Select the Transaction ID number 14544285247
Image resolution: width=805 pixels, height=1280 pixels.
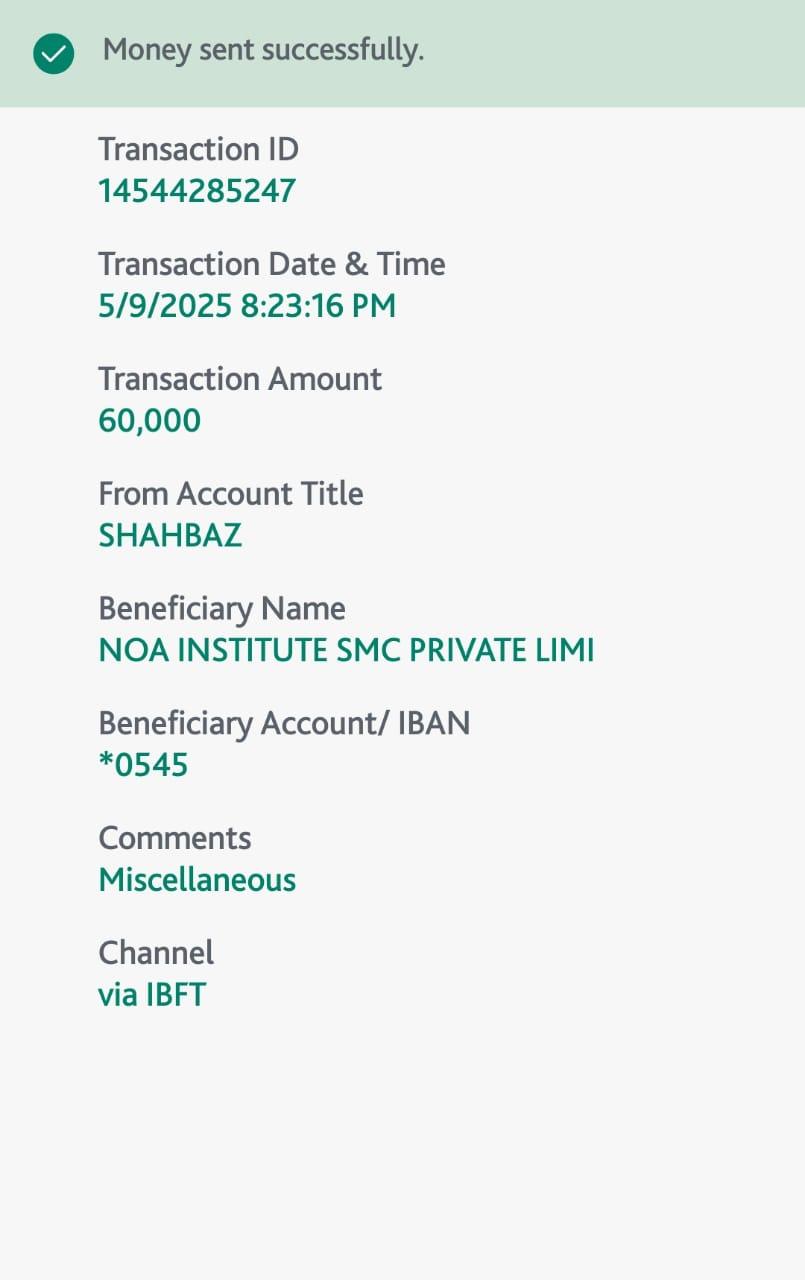pos(197,191)
